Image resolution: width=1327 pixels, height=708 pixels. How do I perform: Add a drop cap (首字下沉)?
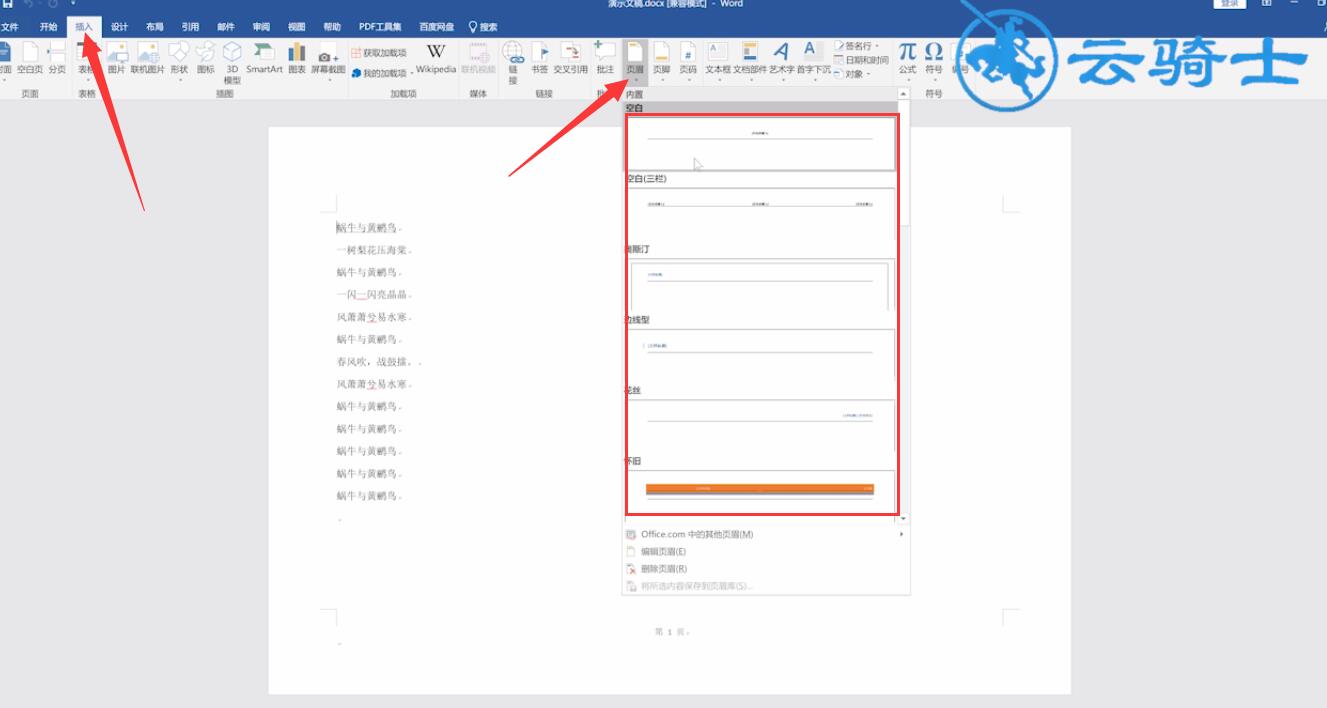point(812,61)
